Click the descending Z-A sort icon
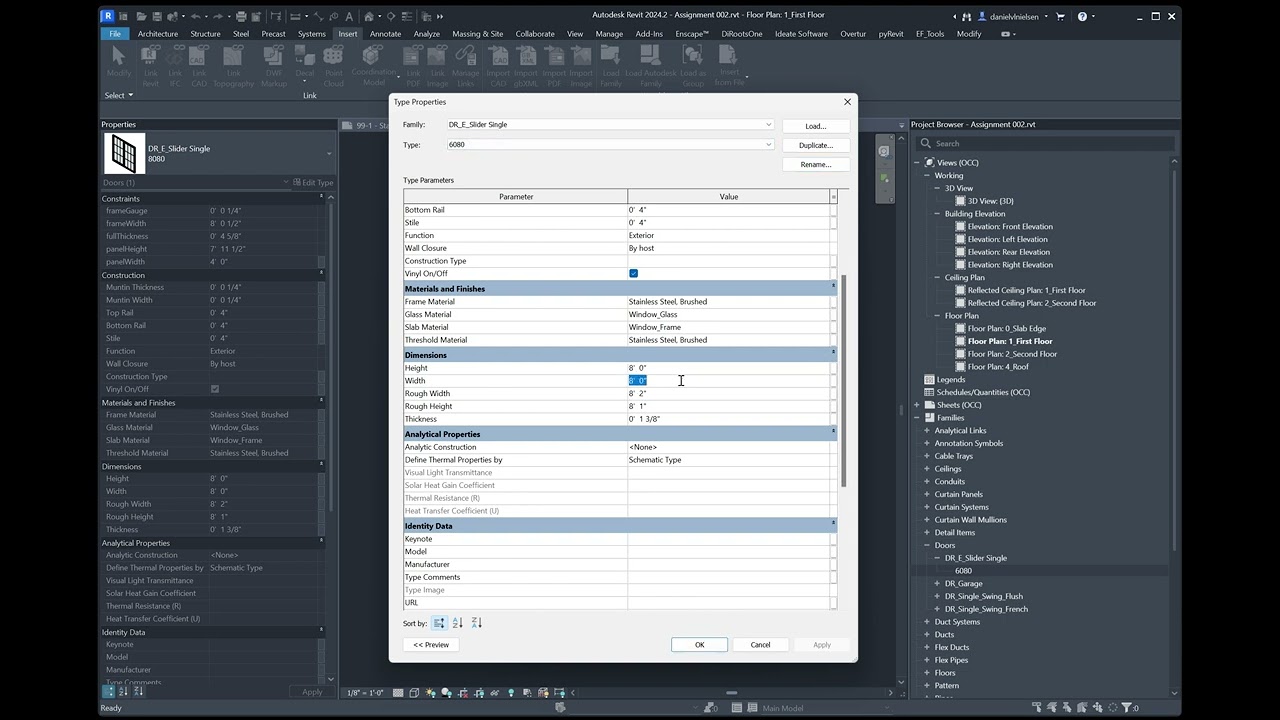 tap(476, 623)
